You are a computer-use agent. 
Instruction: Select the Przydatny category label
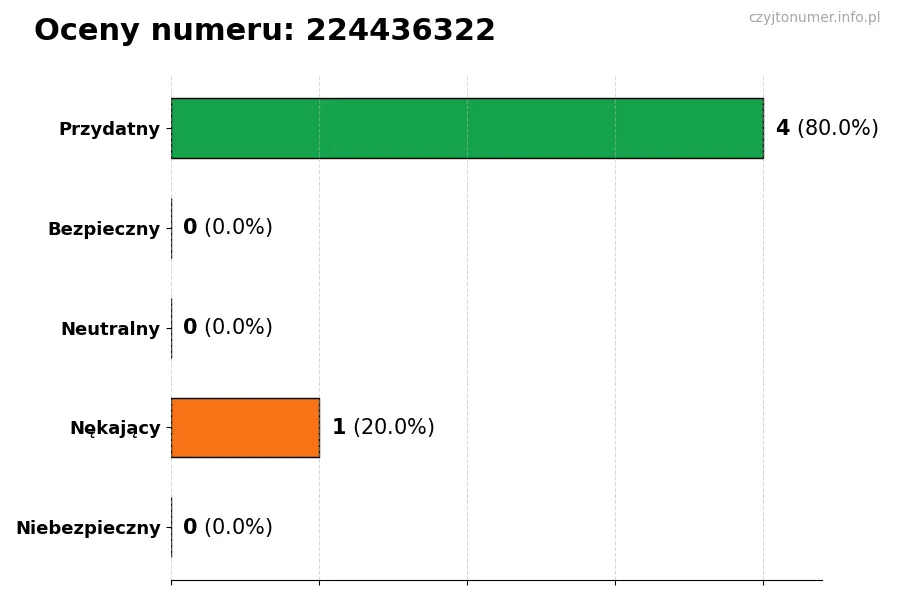pos(109,129)
